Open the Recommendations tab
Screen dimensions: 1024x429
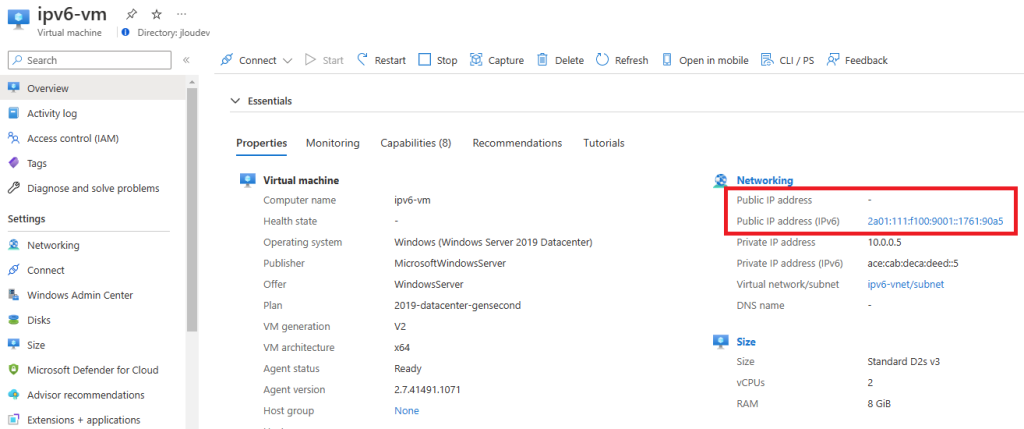pos(517,143)
